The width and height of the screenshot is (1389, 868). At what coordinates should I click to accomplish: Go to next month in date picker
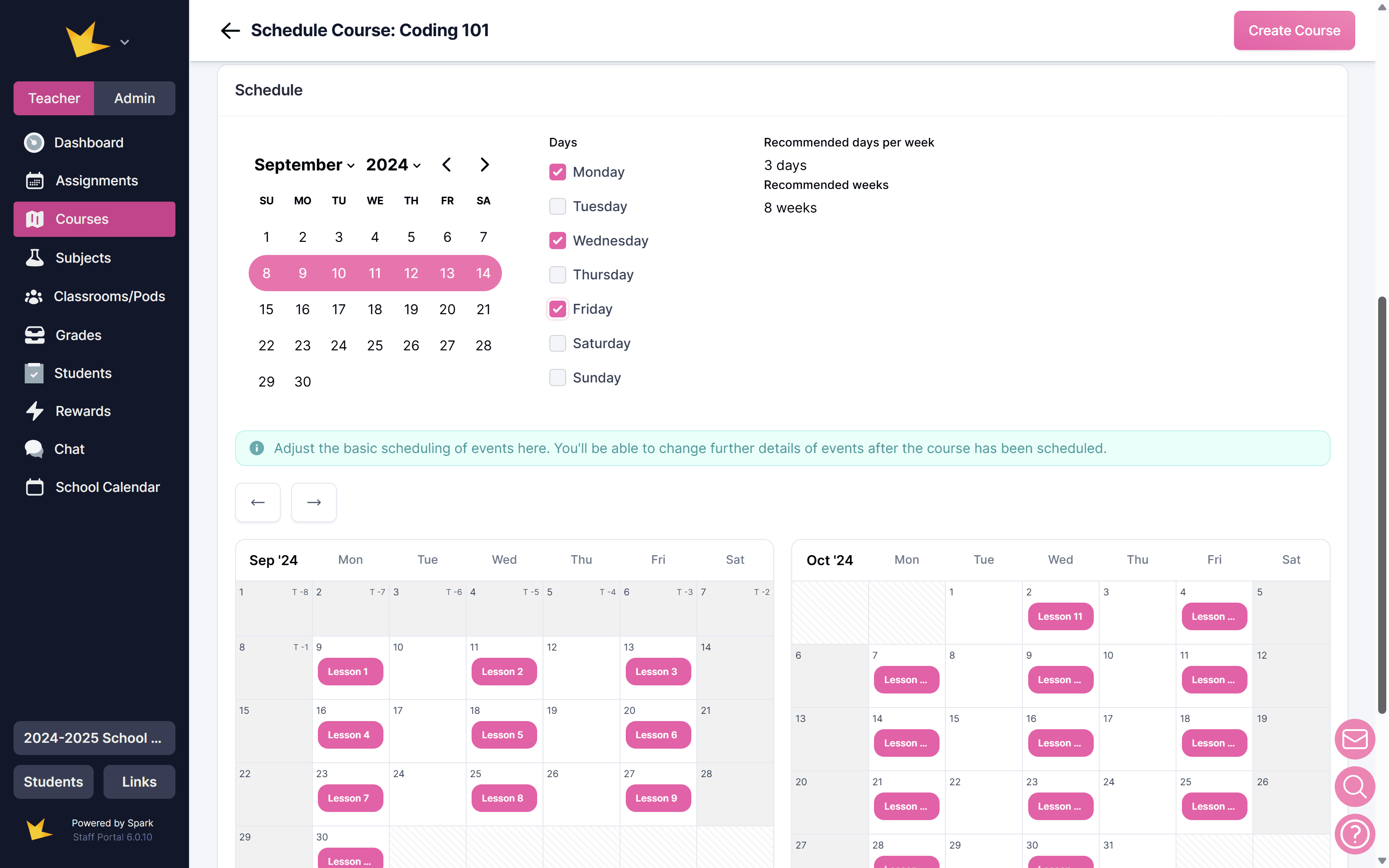click(x=484, y=165)
